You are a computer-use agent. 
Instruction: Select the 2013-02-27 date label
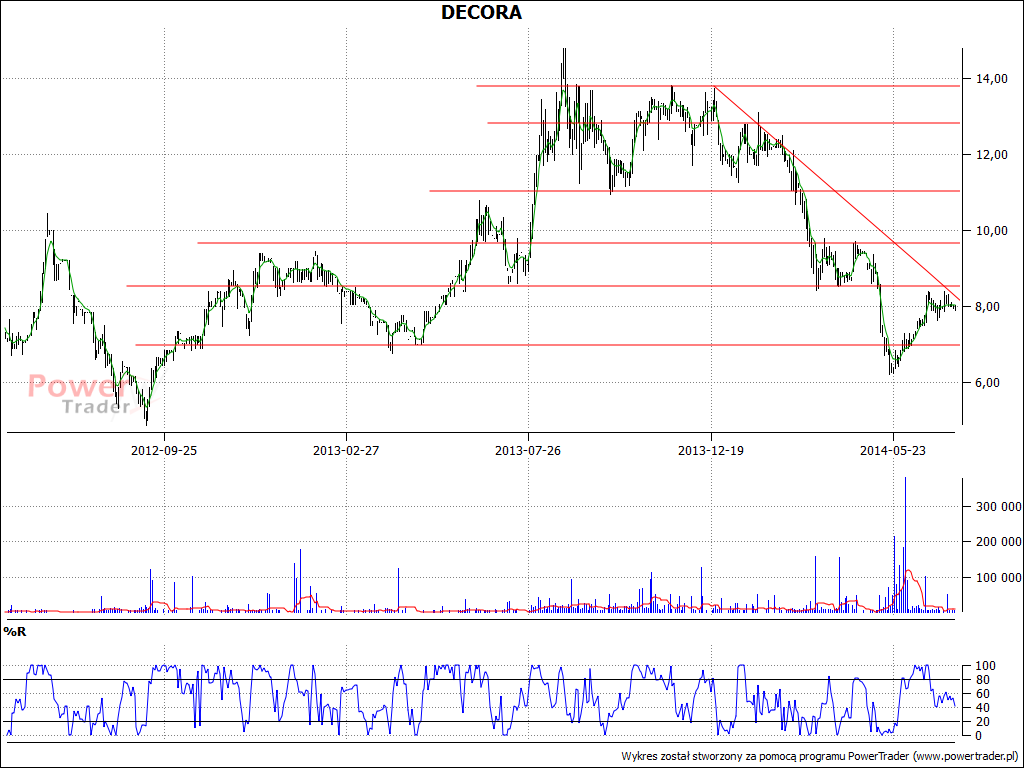346,450
